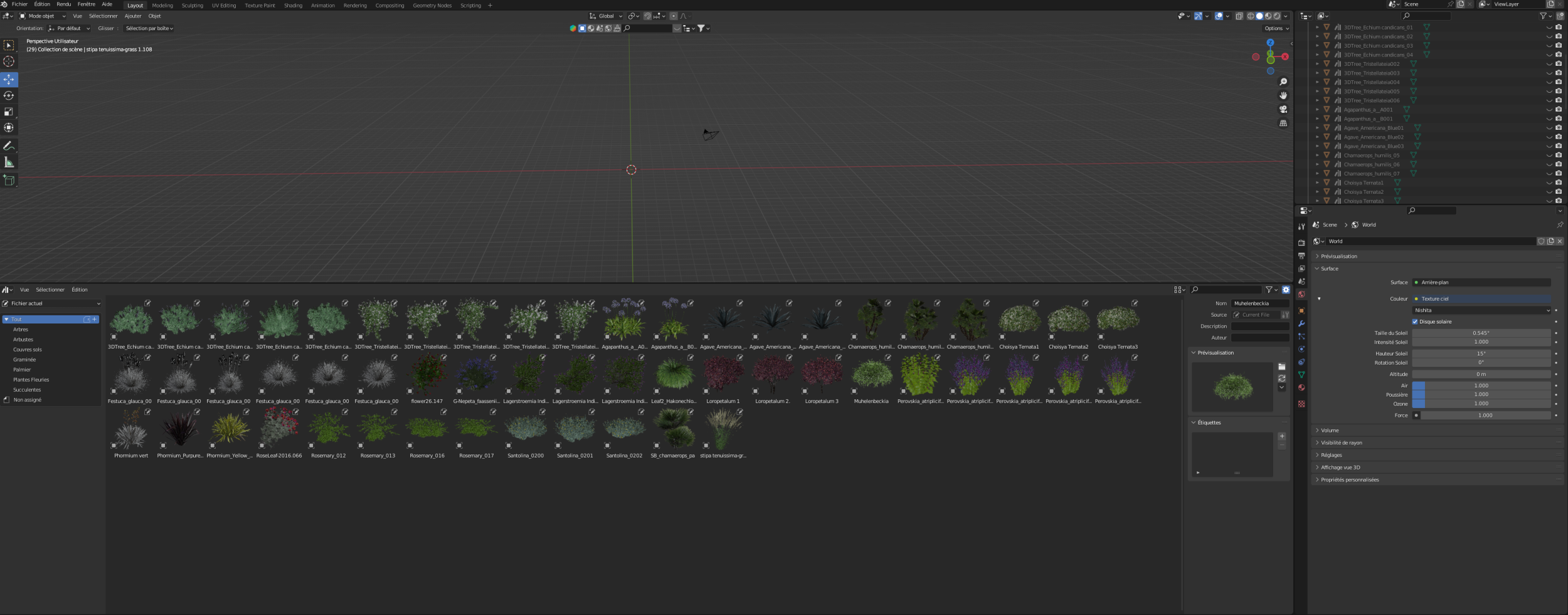
Task: Hide 3DTree_Echium candicans_01 in outliner
Action: coord(1549,28)
